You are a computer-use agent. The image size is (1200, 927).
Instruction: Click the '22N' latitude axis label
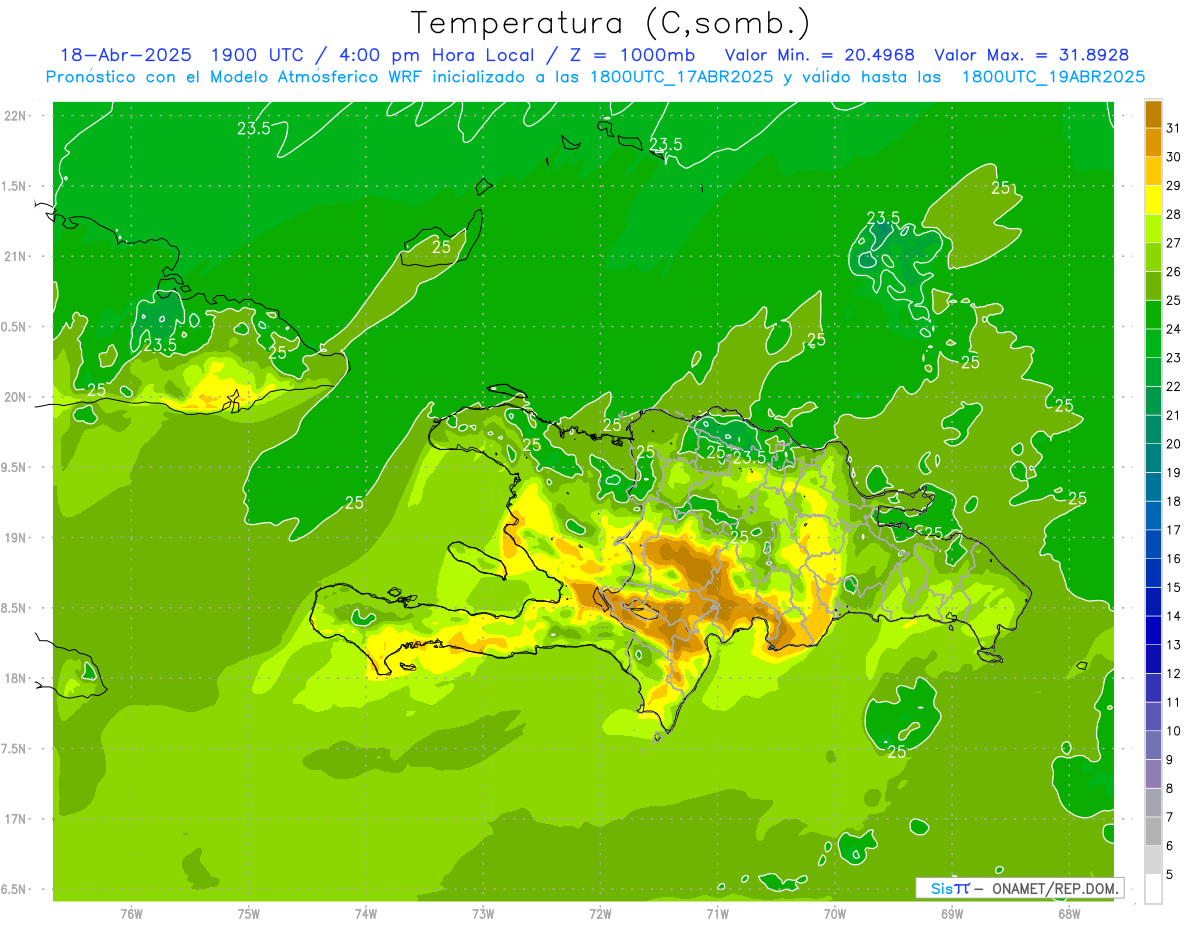coord(15,116)
